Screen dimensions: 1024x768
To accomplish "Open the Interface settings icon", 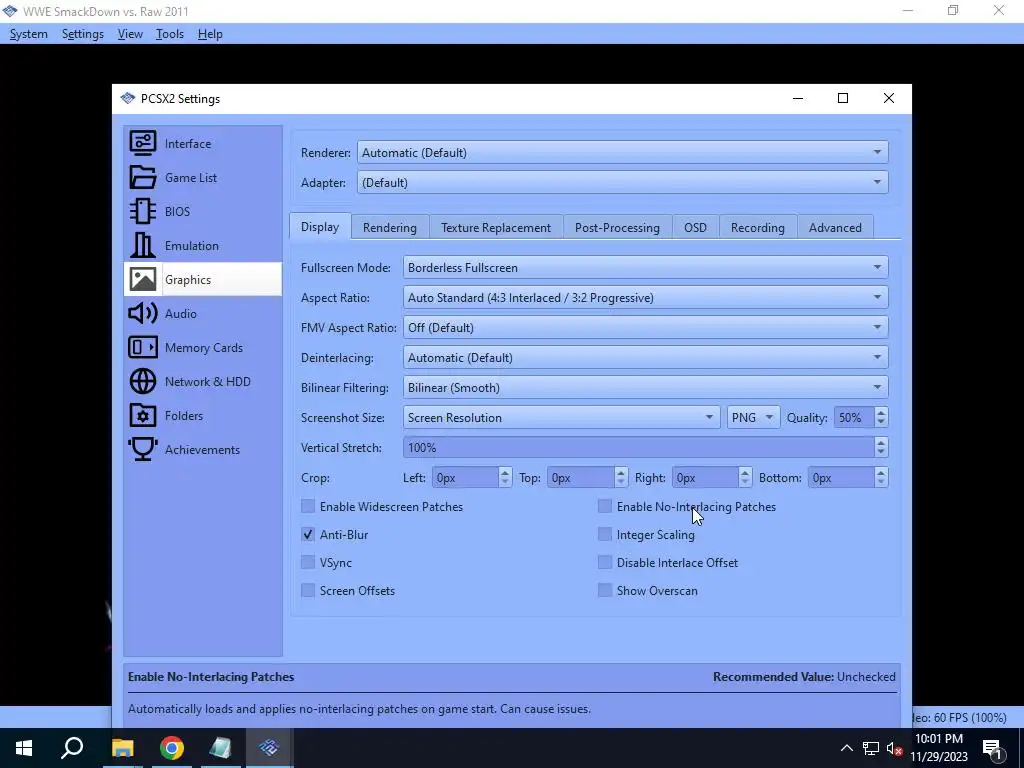I will click(x=142, y=143).
